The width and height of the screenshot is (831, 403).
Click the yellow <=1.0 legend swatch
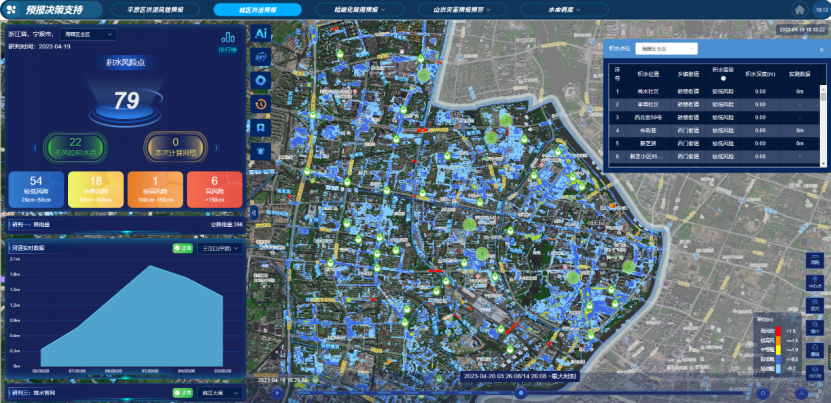778,350
